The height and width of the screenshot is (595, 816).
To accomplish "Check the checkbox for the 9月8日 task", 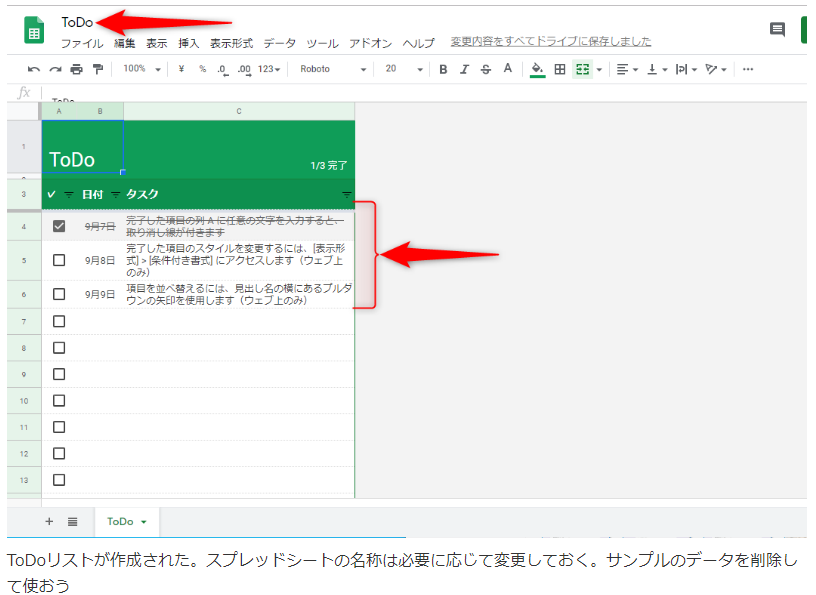I will point(59,260).
